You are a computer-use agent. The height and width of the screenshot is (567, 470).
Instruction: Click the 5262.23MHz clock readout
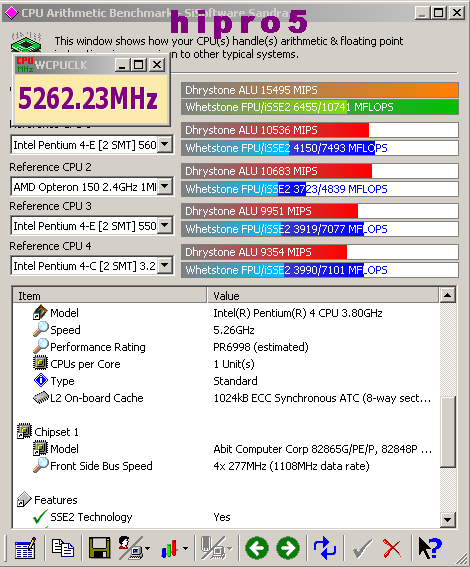[x=88, y=98]
